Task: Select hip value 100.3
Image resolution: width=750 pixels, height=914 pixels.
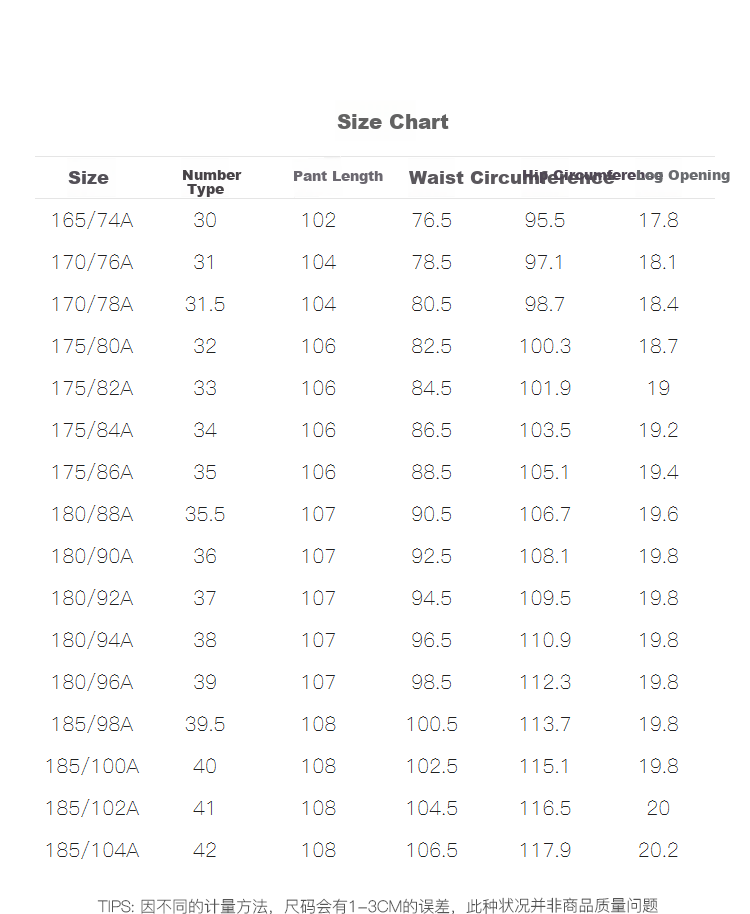Action: pyautogui.click(x=545, y=346)
